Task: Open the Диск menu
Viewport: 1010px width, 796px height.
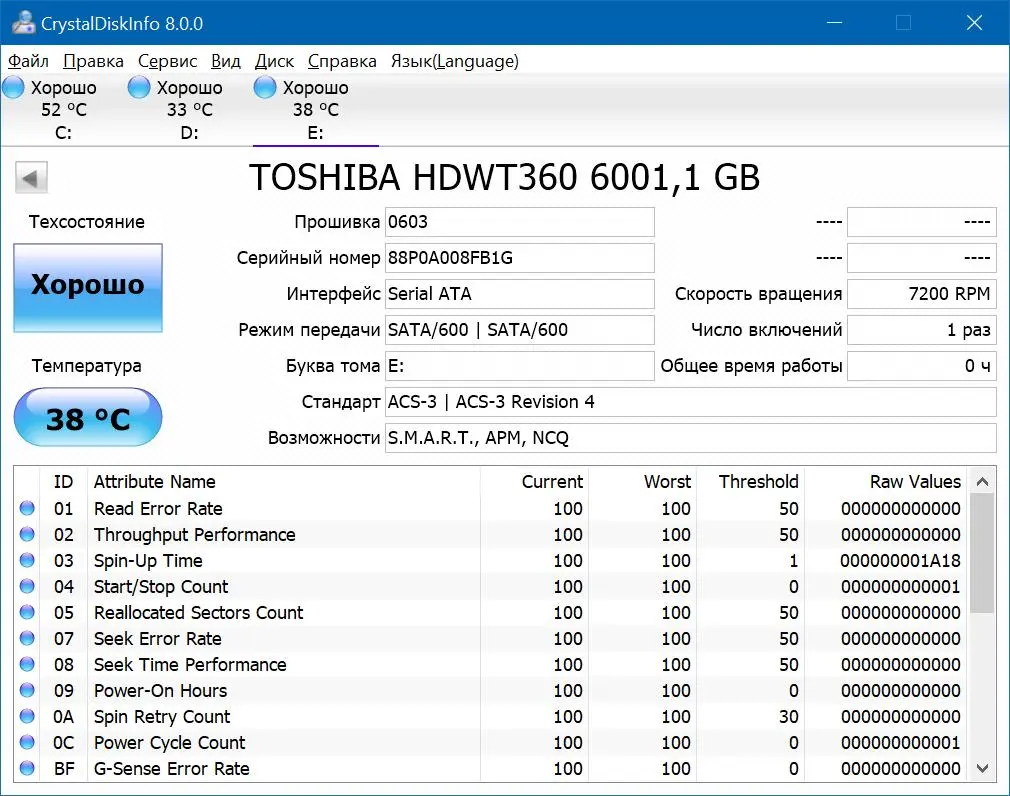Action: pos(274,61)
